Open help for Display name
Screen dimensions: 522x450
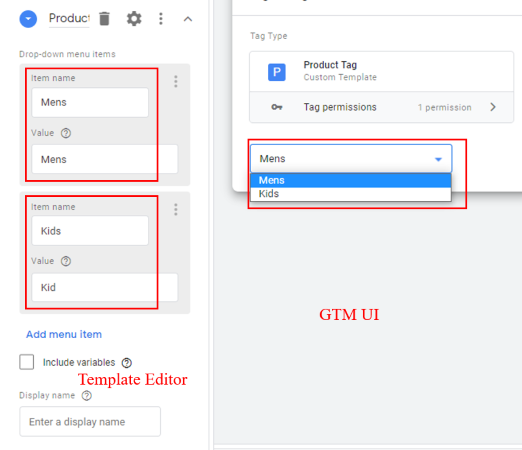point(87,396)
